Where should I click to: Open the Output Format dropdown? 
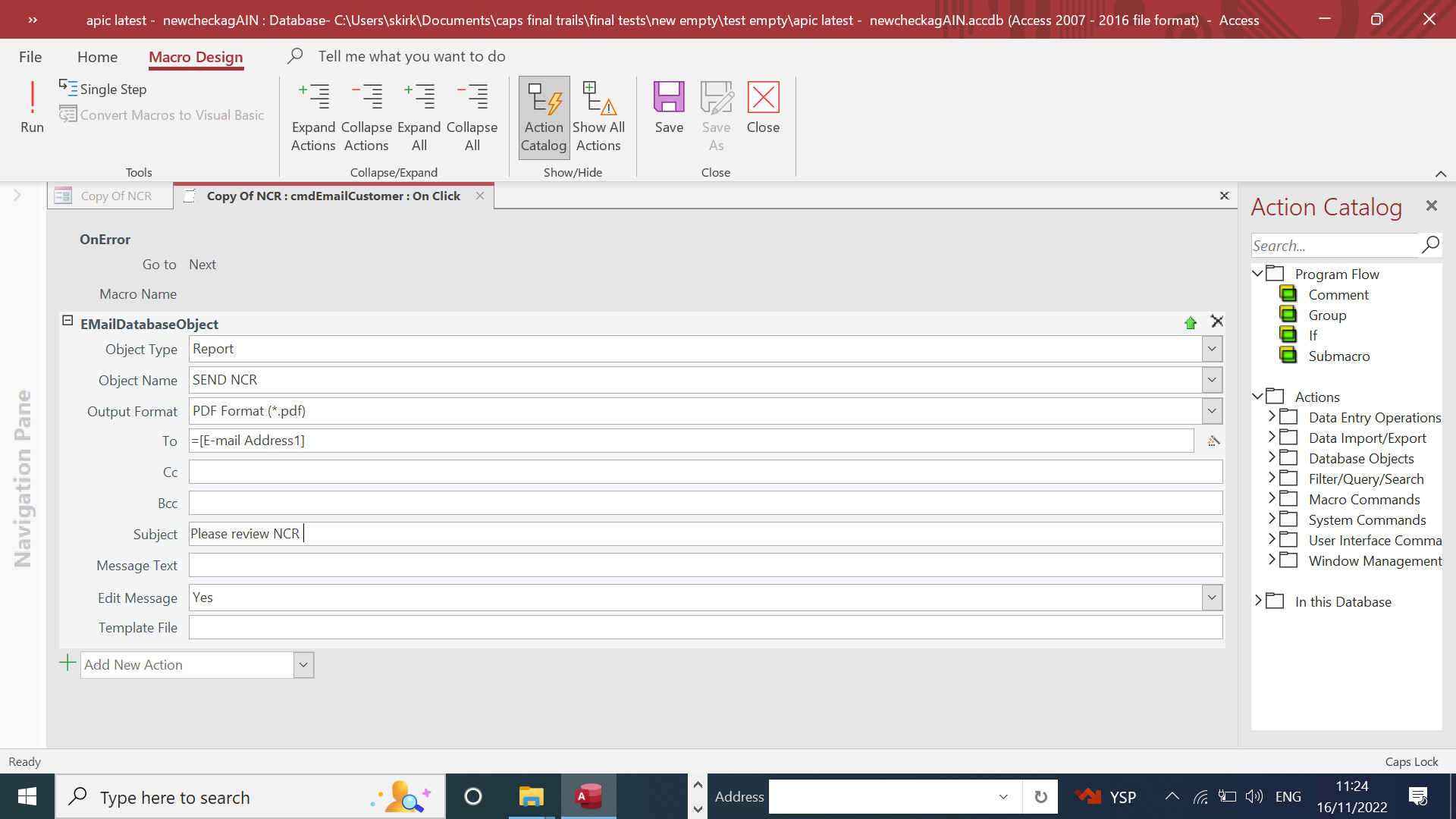pos(1212,411)
